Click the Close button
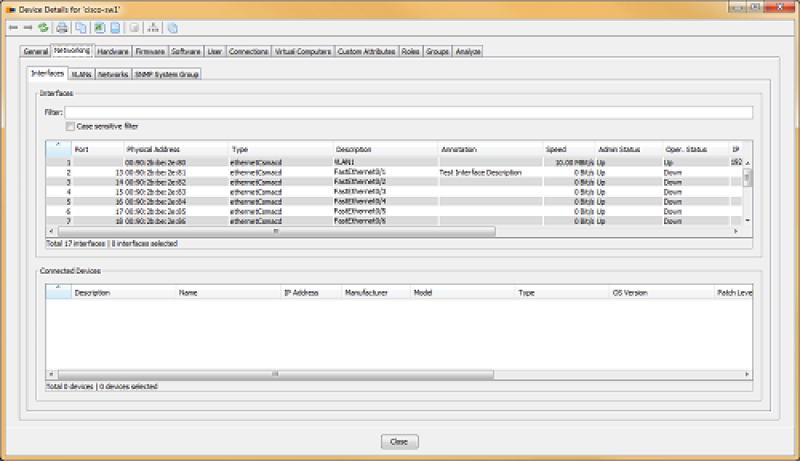The width and height of the screenshot is (800, 461). (399, 441)
